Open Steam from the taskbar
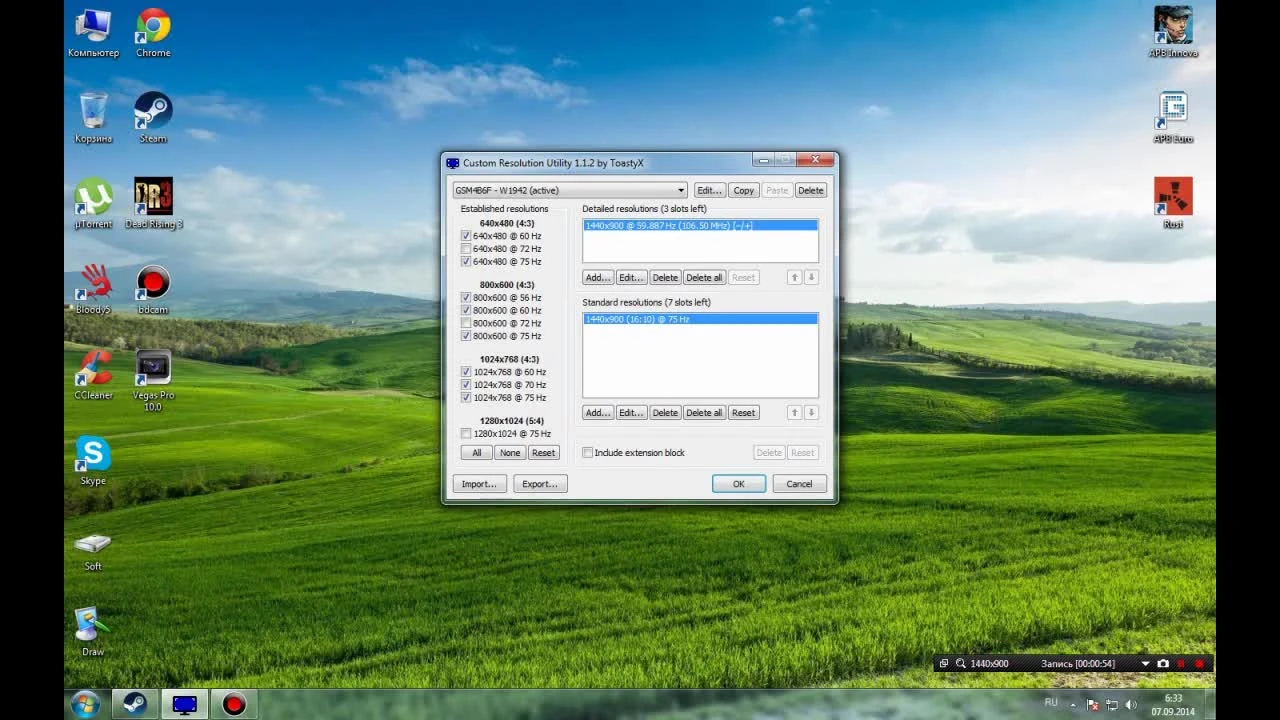Image resolution: width=1280 pixels, height=720 pixels. 134,704
